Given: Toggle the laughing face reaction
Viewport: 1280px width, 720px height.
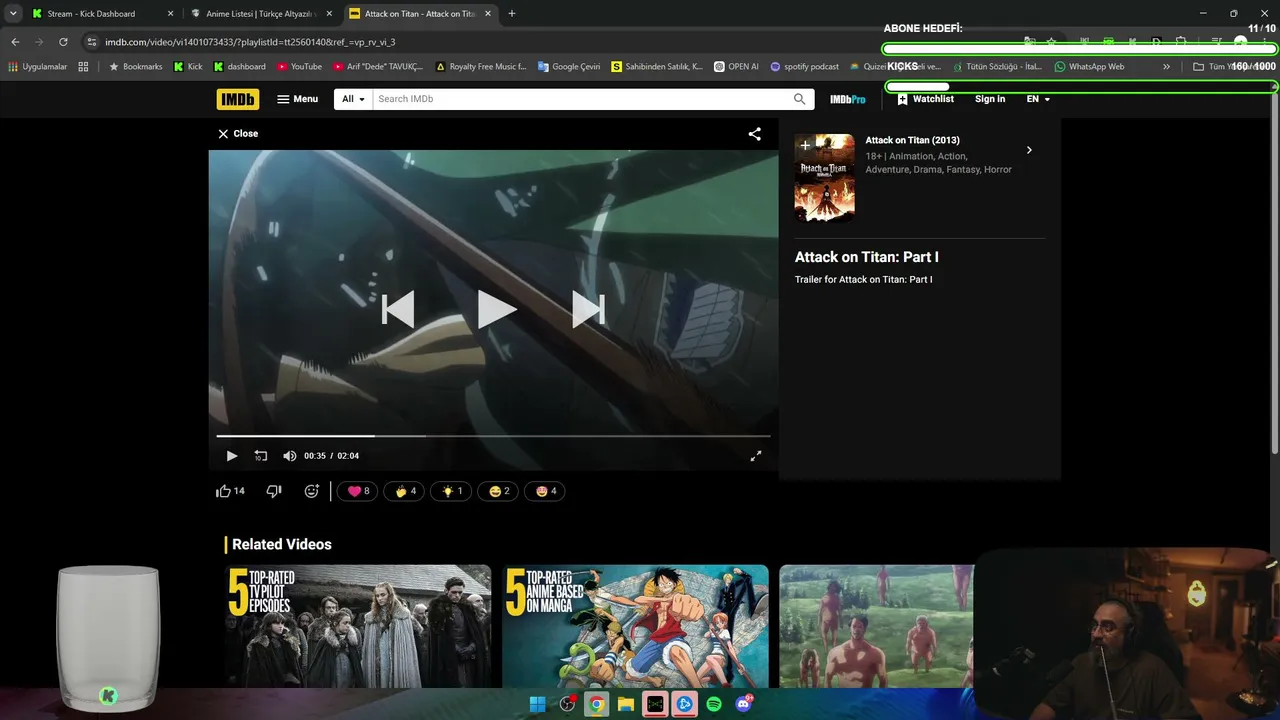Looking at the screenshot, I should 499,491.
